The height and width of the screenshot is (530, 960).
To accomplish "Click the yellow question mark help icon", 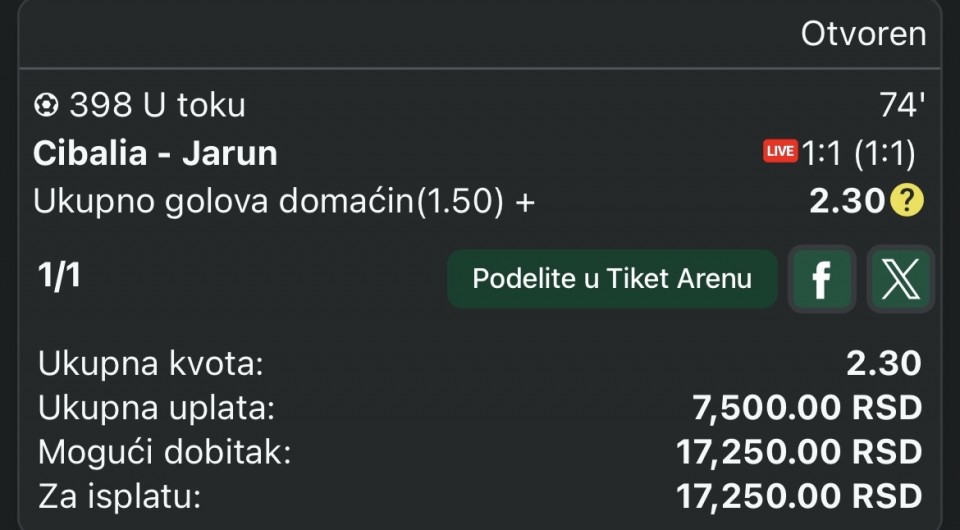I will [906, 202].
